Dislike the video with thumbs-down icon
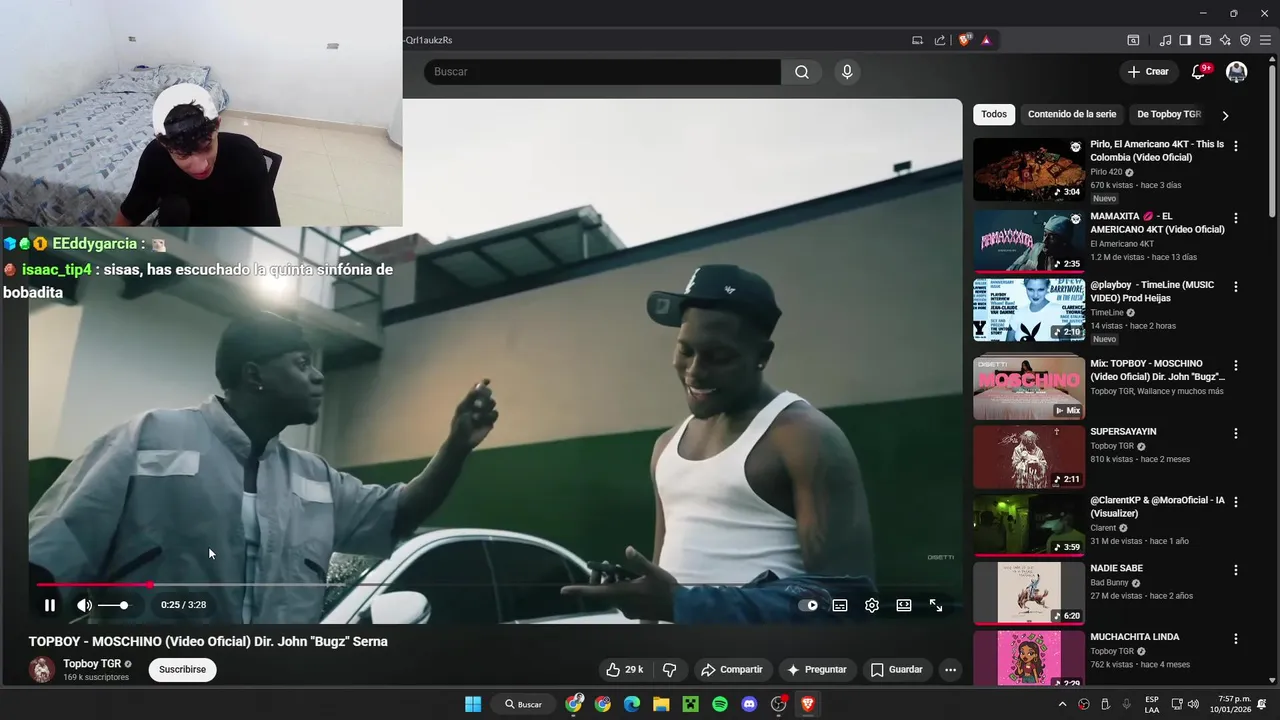Viewport: 1280px width, 720px height. pos(670,670)
